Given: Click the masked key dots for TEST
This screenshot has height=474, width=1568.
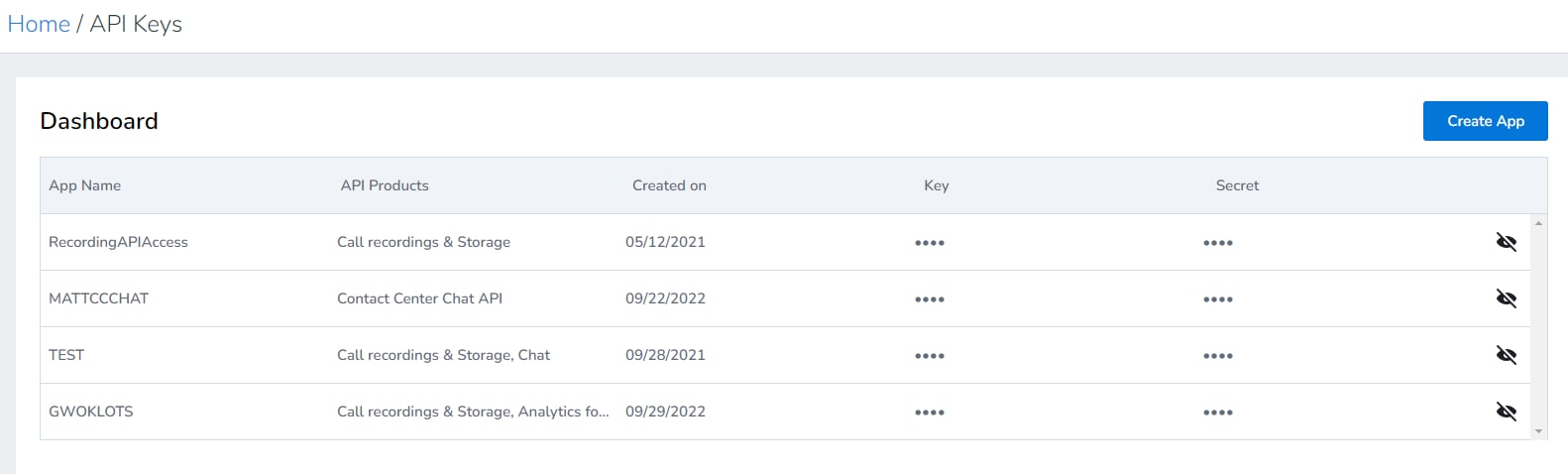Looking at the screenshot, I should point(930,356).
